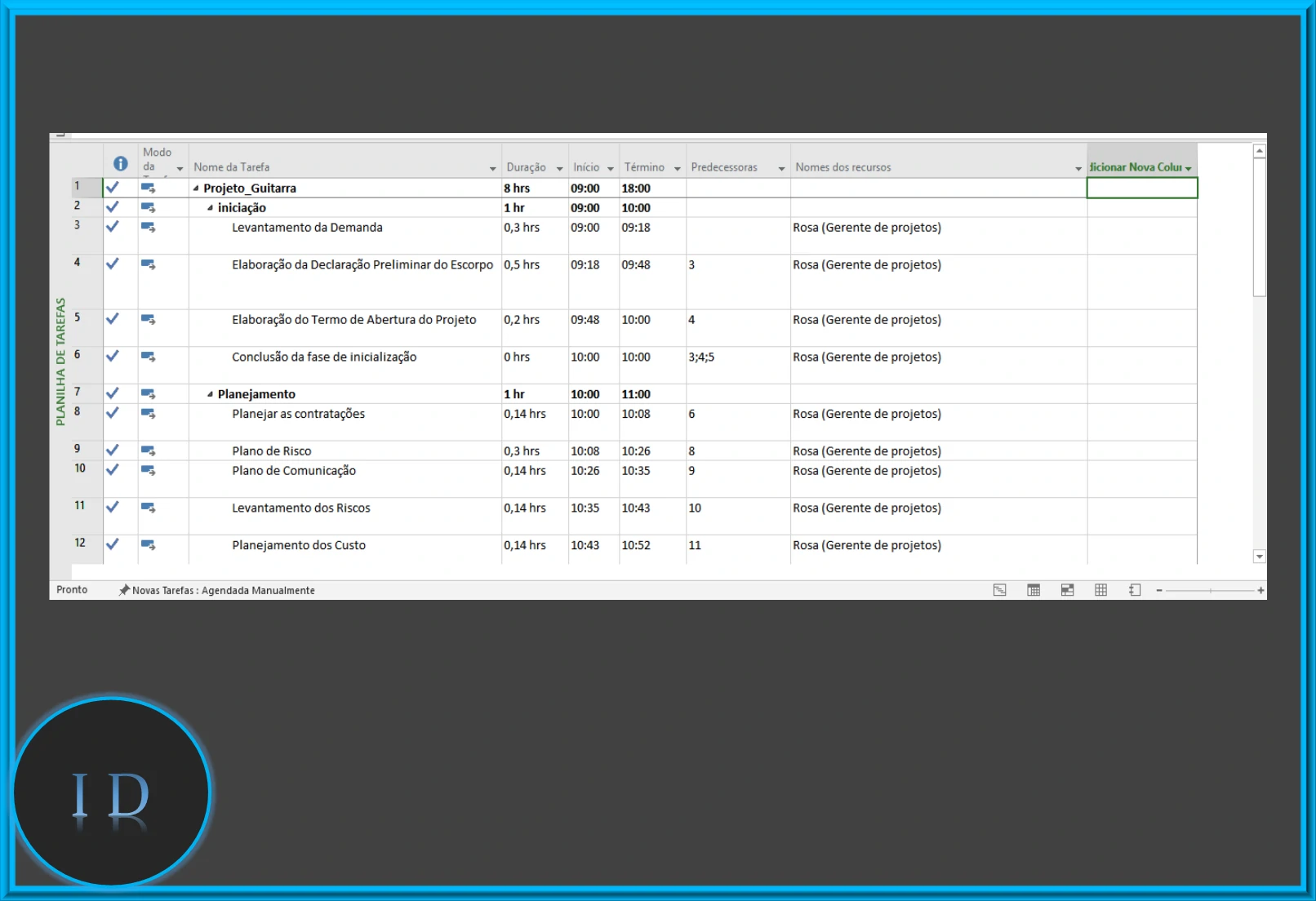This screenshot has height=901, width=1316.
Task: Collapse the Planejamento summary task
Action: [210, 394]
